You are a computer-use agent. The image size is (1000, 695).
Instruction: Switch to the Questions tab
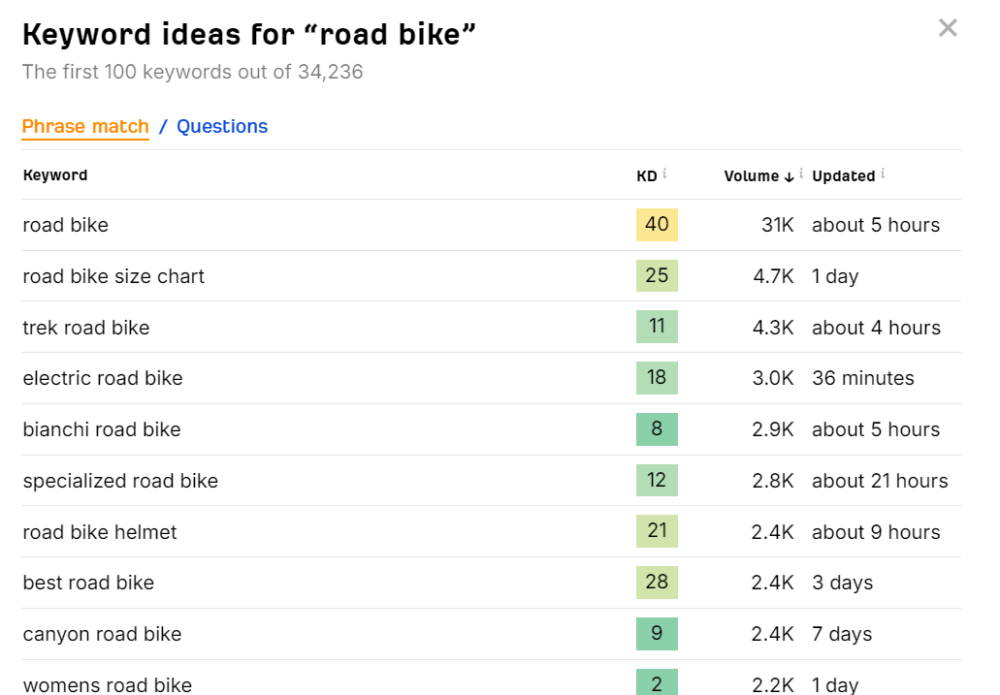pos(222,126)
